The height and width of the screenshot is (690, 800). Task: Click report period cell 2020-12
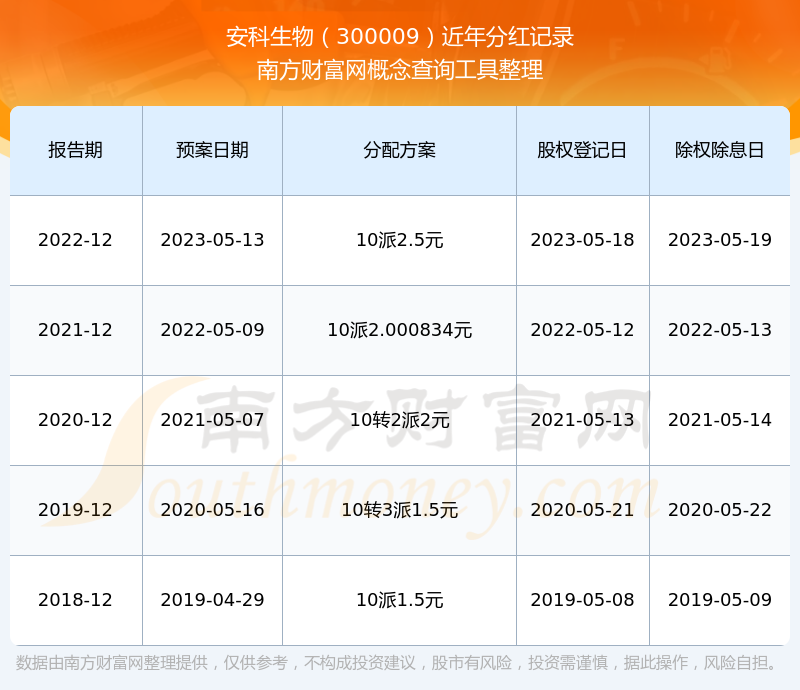(76, 420)
